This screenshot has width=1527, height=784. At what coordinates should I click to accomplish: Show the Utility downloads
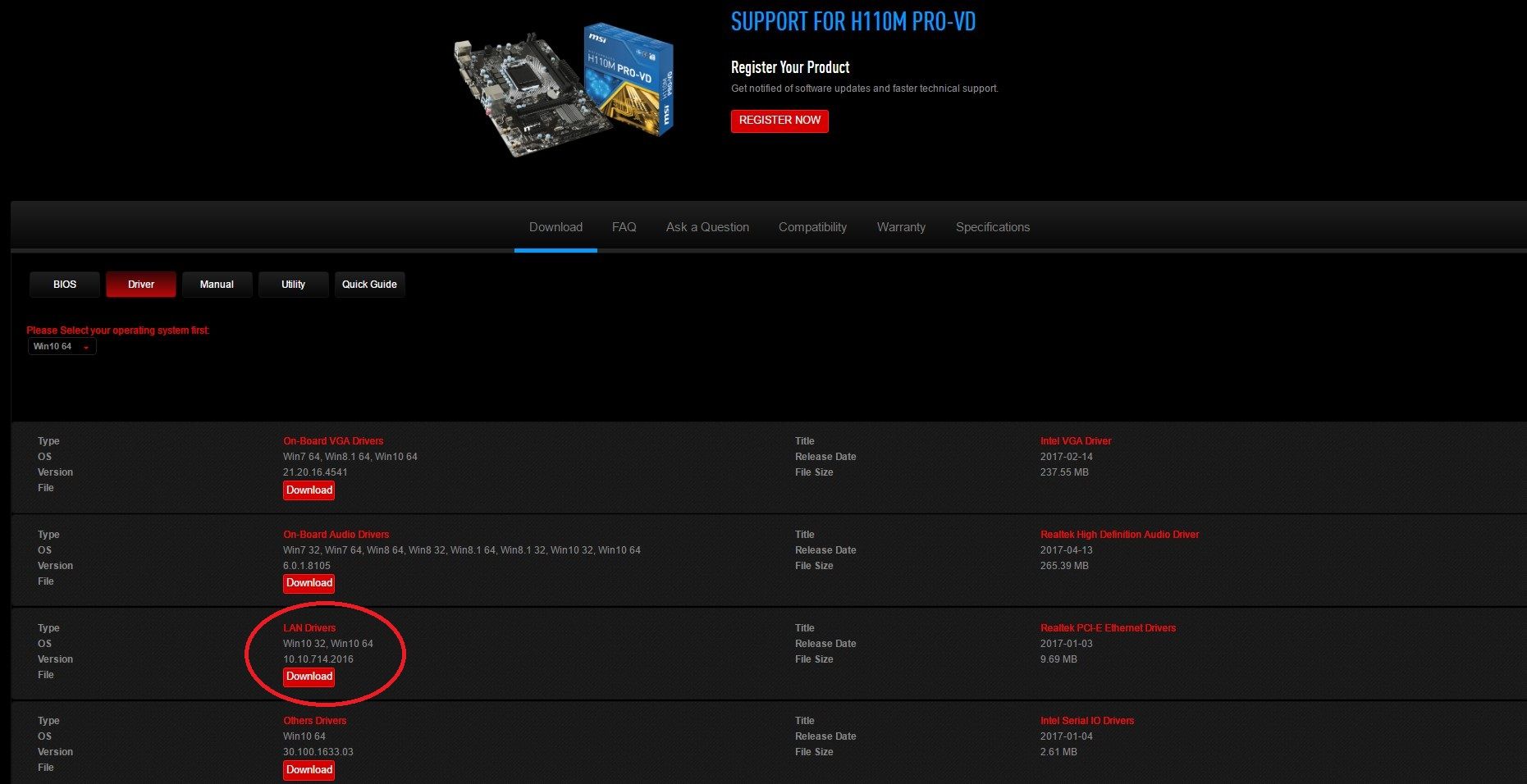click(293, 285)
